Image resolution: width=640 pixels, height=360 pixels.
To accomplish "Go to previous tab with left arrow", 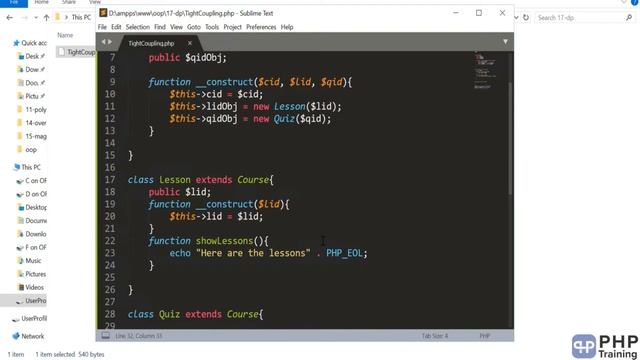I will pyautogui.click(x=103, y=42).
